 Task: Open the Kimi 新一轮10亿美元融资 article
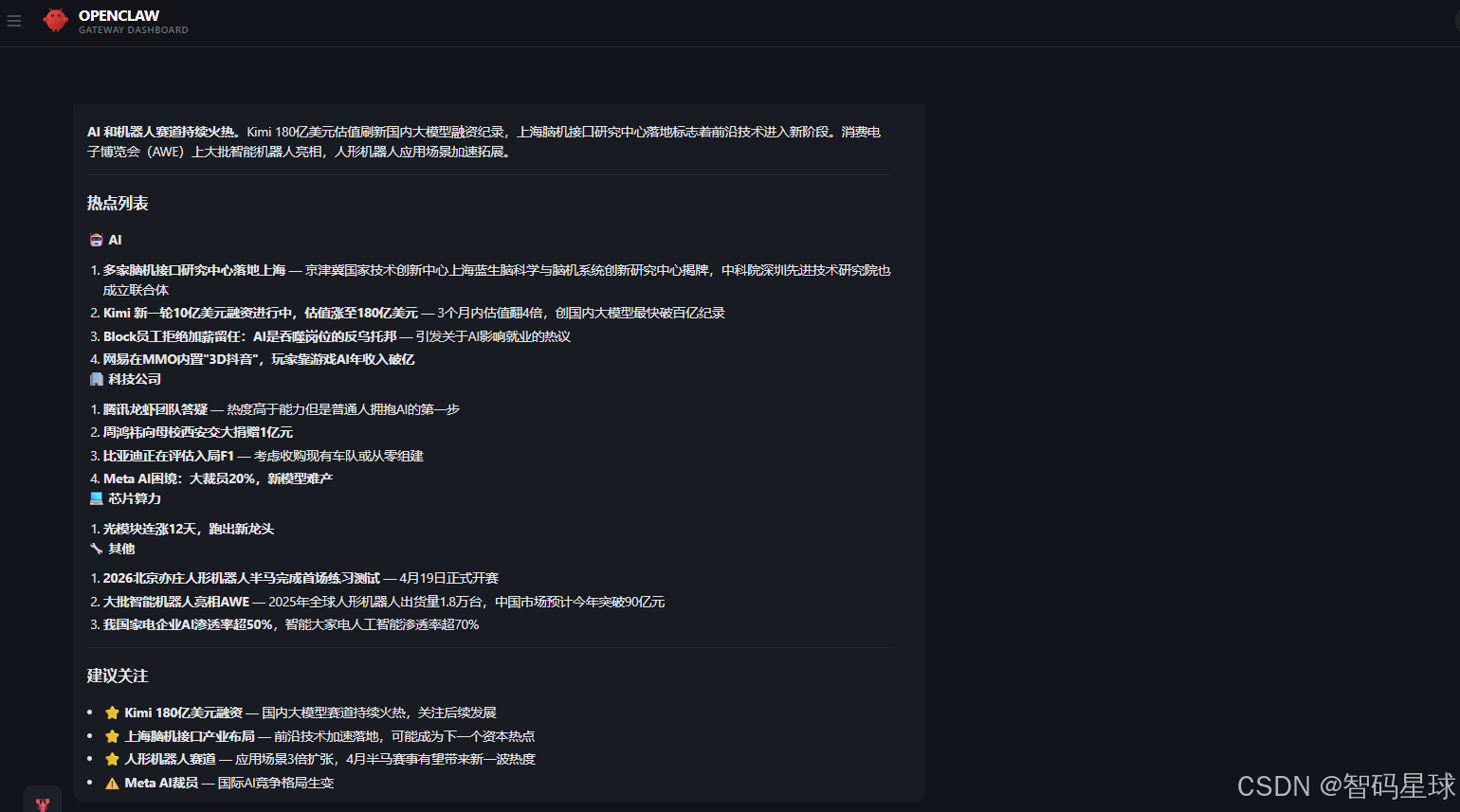point(256,313)
